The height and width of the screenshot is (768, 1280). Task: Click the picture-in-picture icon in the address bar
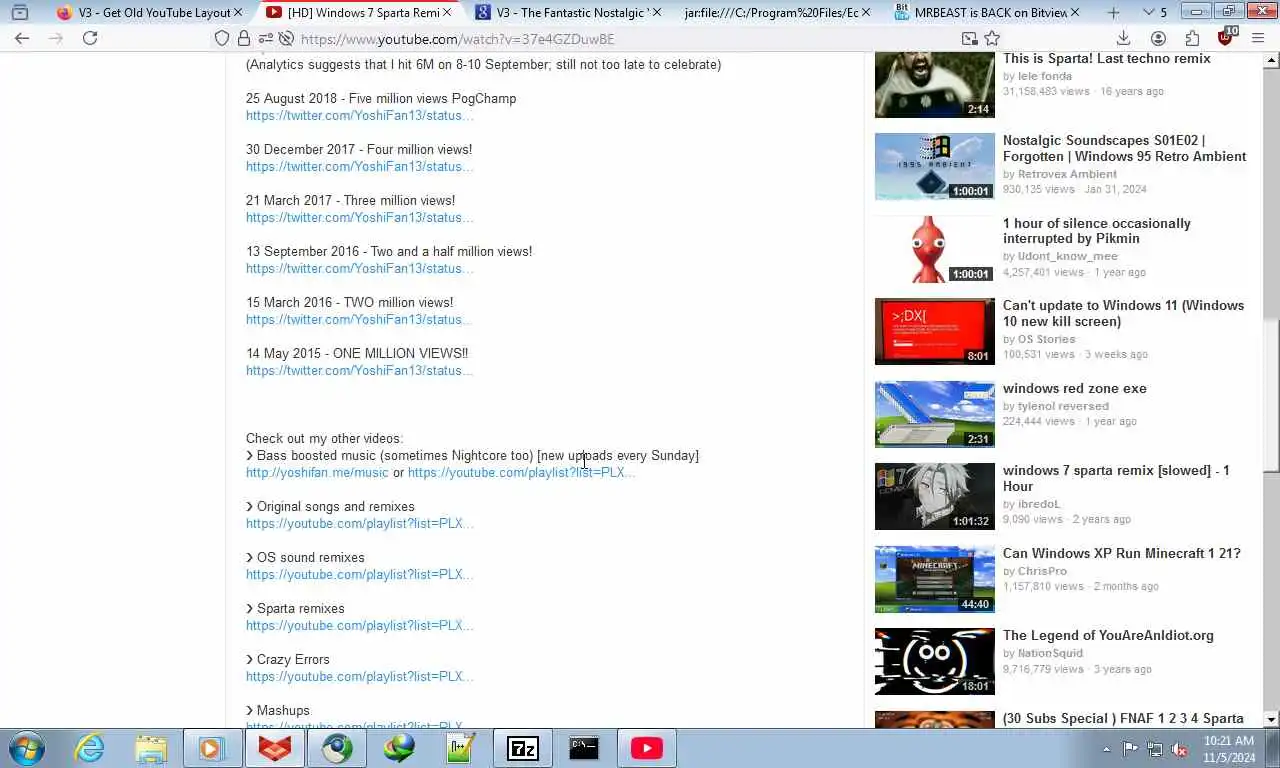(x=969, y=38)
